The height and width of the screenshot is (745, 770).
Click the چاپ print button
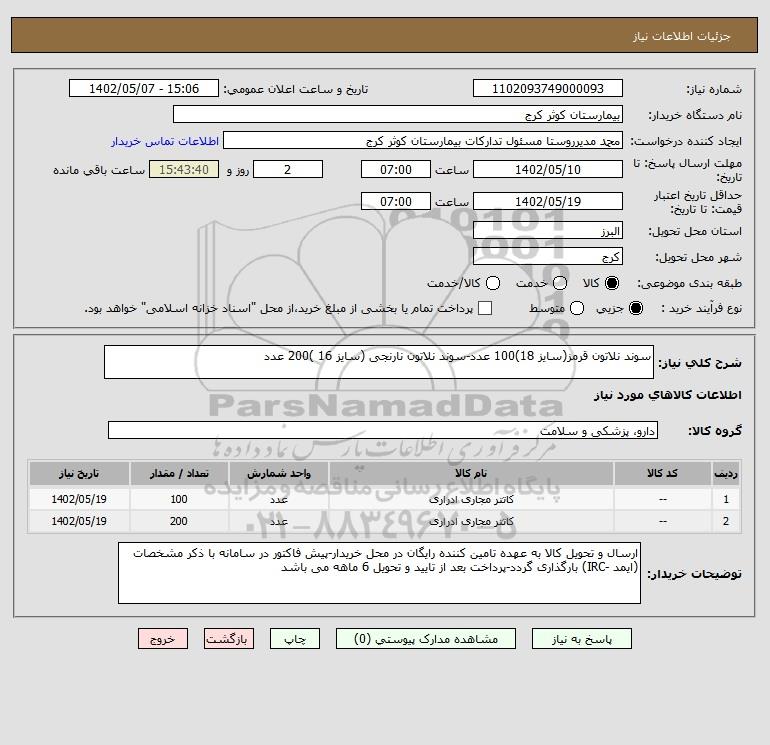tap(295, 639)
